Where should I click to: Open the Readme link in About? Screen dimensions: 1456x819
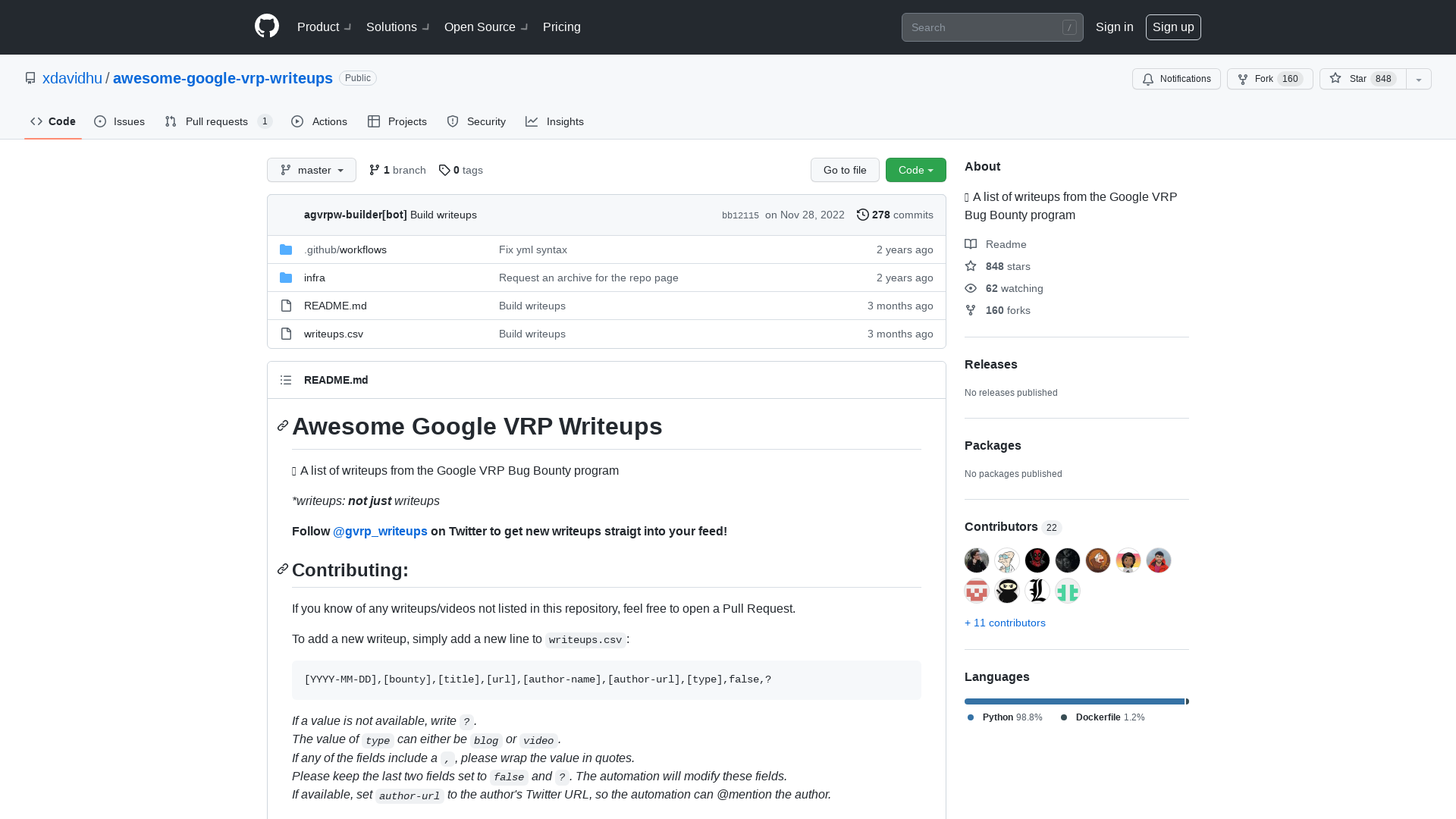tap(996, 244)
